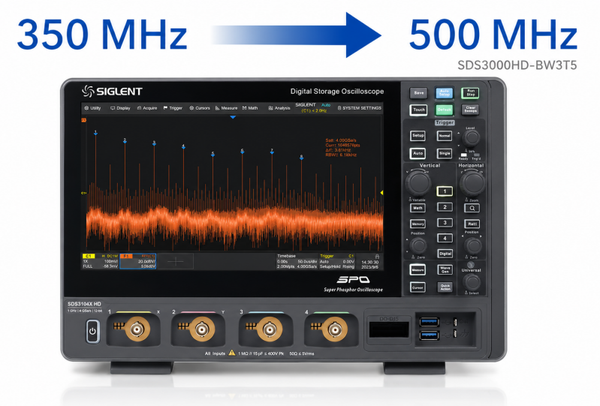This screenshot has height=406, width=600.
Task: Open the Analysis menu
Action: pos(279,108)
